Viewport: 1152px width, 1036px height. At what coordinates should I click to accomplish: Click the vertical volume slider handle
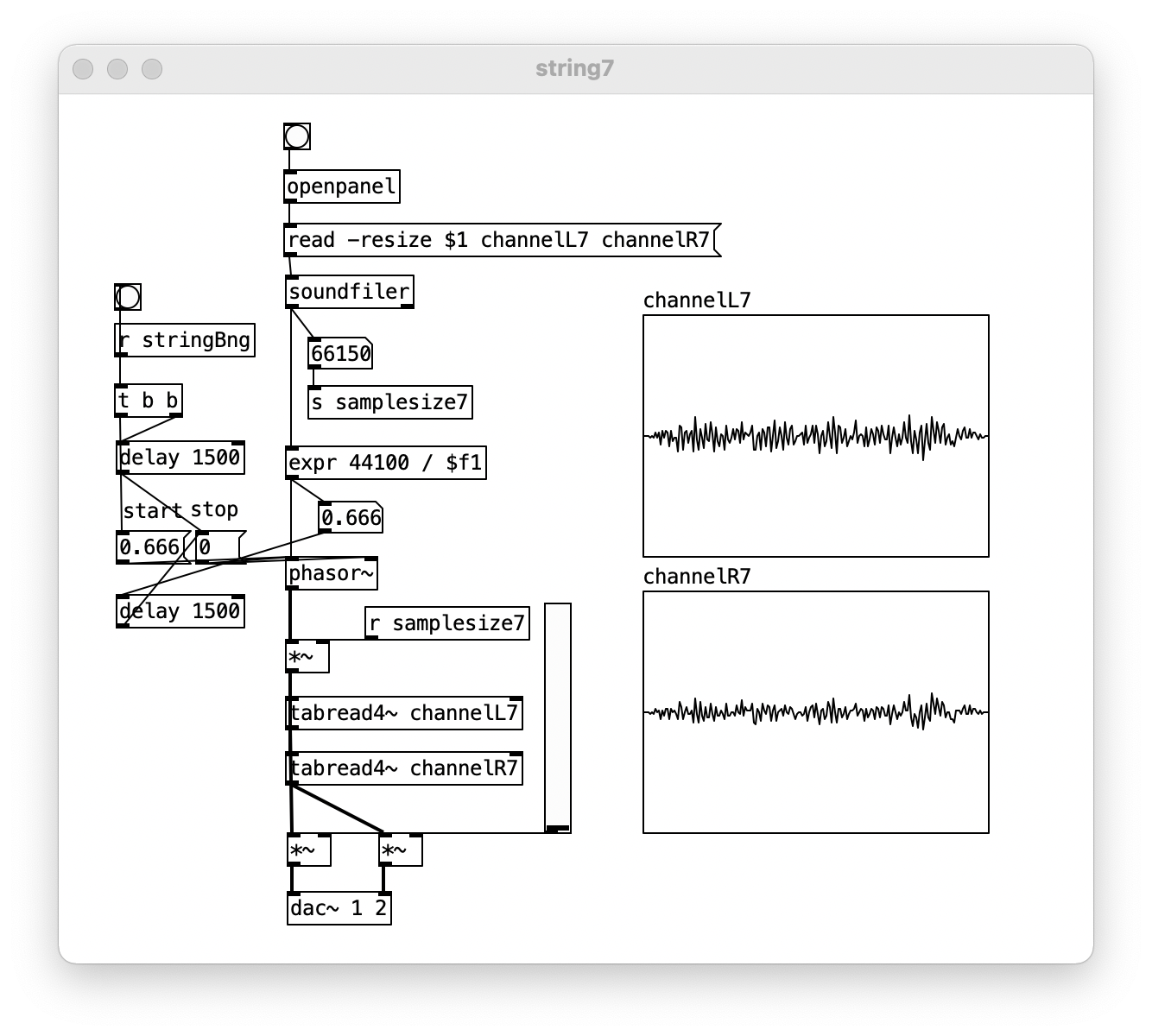click(x=558, y=827)
